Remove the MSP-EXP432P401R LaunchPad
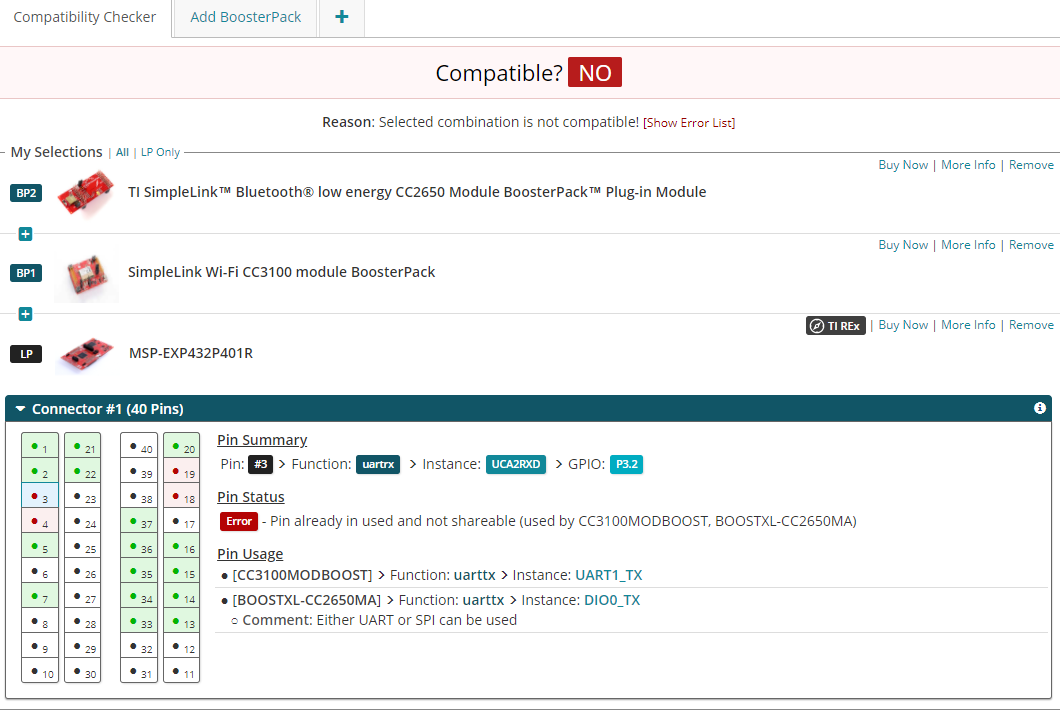Screen dimensions: 1060x712 point(1031,325)
